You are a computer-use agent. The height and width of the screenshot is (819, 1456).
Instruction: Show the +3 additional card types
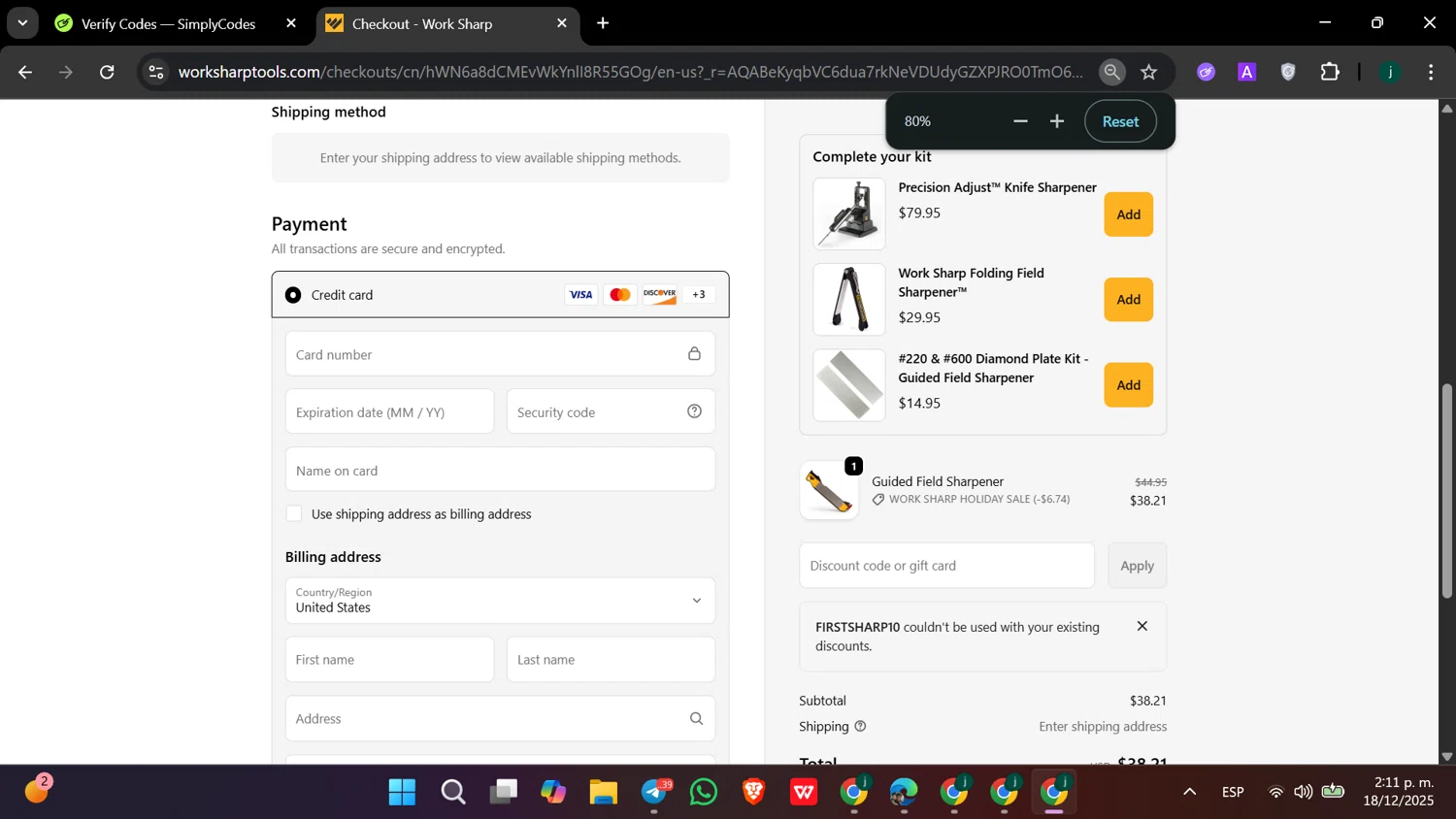pos(699,294)
